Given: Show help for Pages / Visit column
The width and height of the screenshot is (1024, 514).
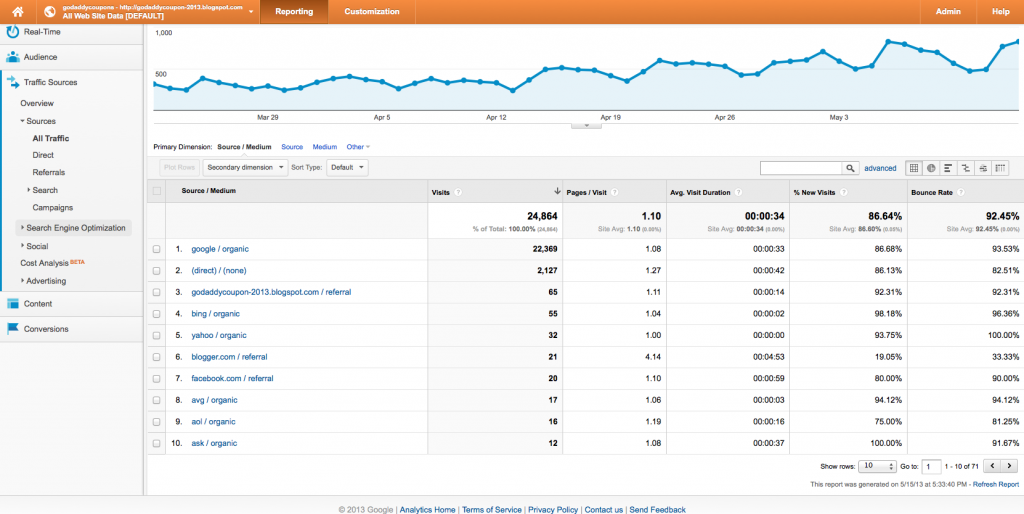Looking at the screenshot, I should pyautogui.click(x=615, y=192).
